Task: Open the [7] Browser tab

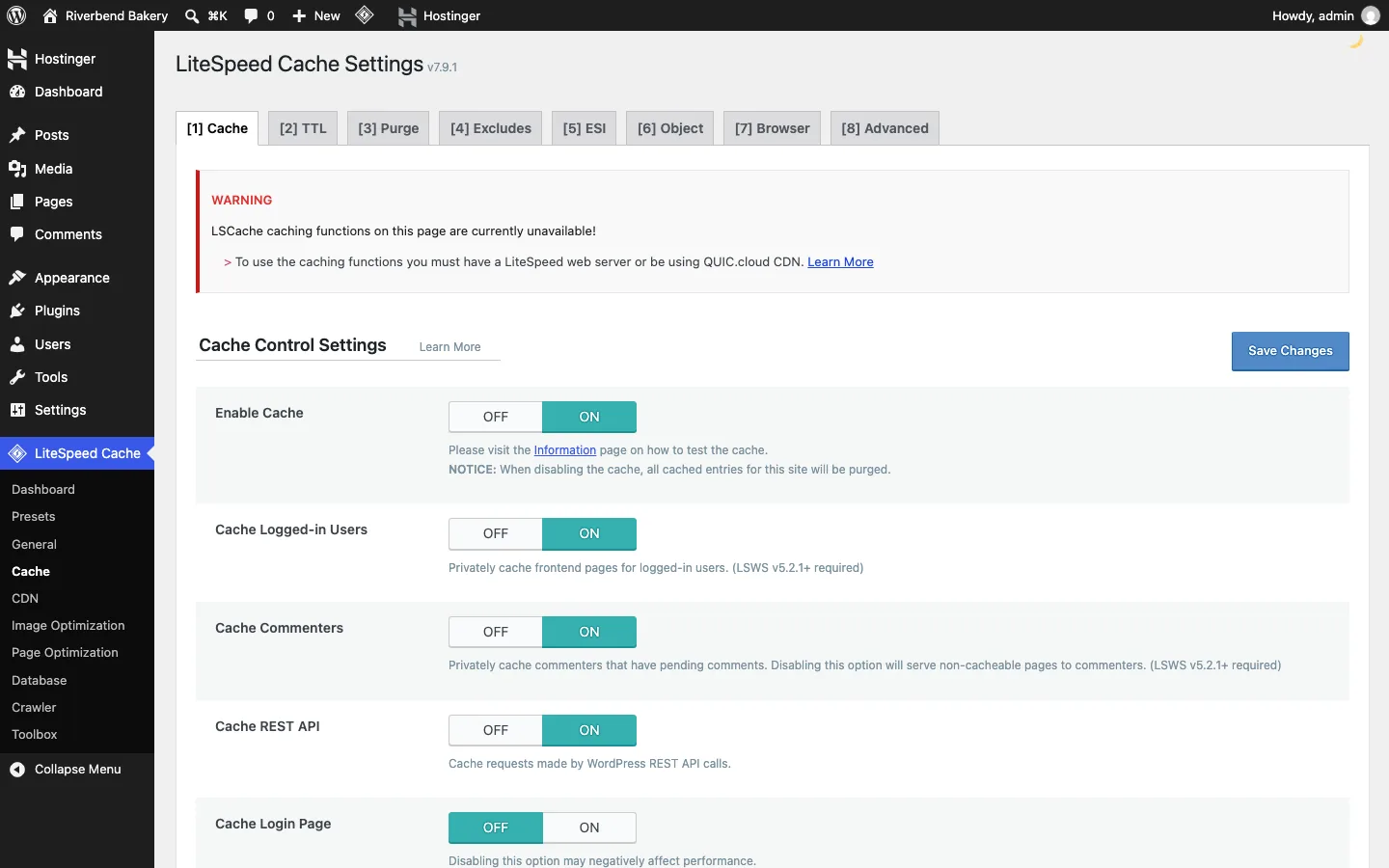Action: tap(773, 128)
